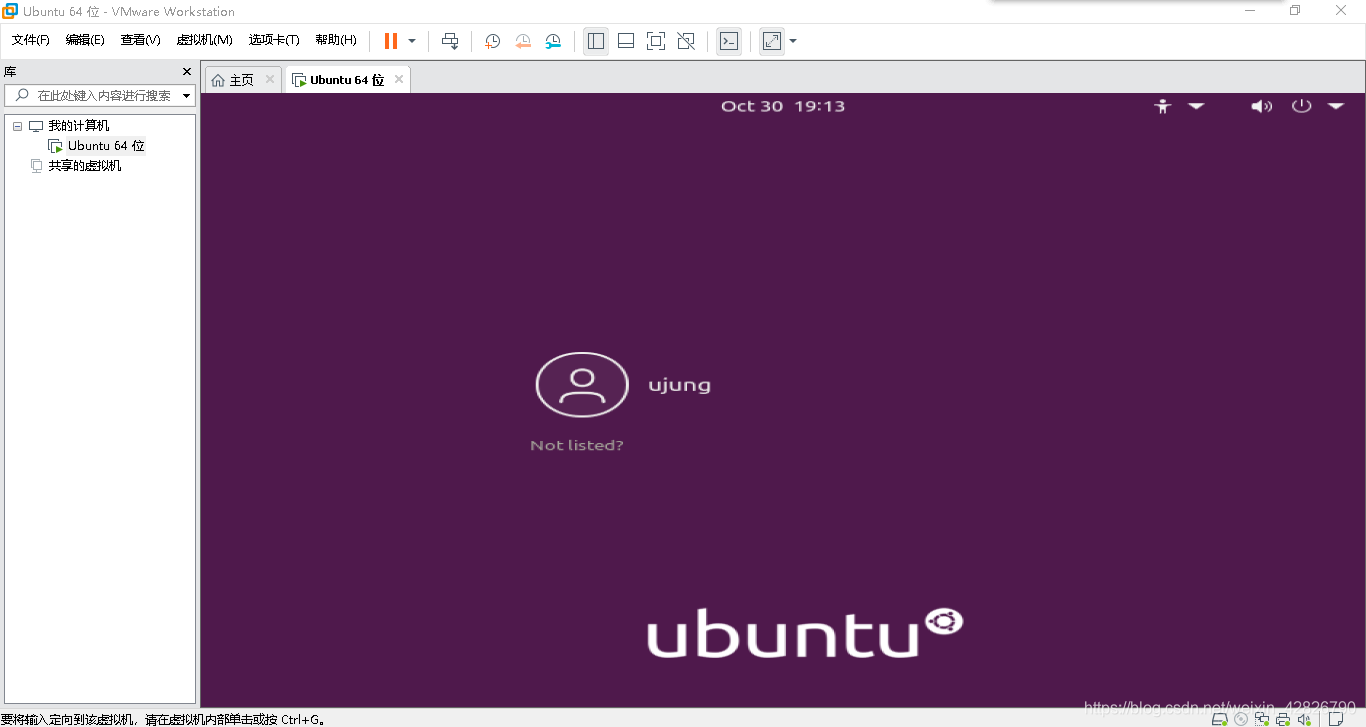Open the library search filter dropdown arrow

click(187, 96)
